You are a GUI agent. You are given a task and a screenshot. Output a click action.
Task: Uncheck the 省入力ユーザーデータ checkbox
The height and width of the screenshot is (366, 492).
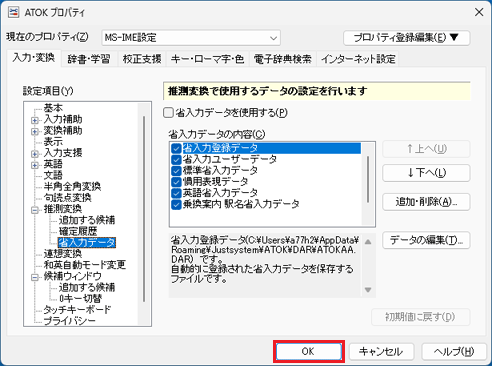coord(176,159)
